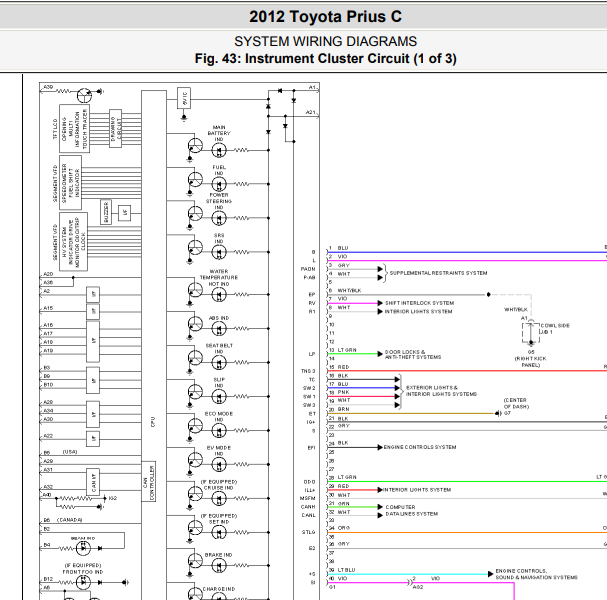
Task: Click the '(CENTER OF DASH)' note
Action: coord(516,403)
